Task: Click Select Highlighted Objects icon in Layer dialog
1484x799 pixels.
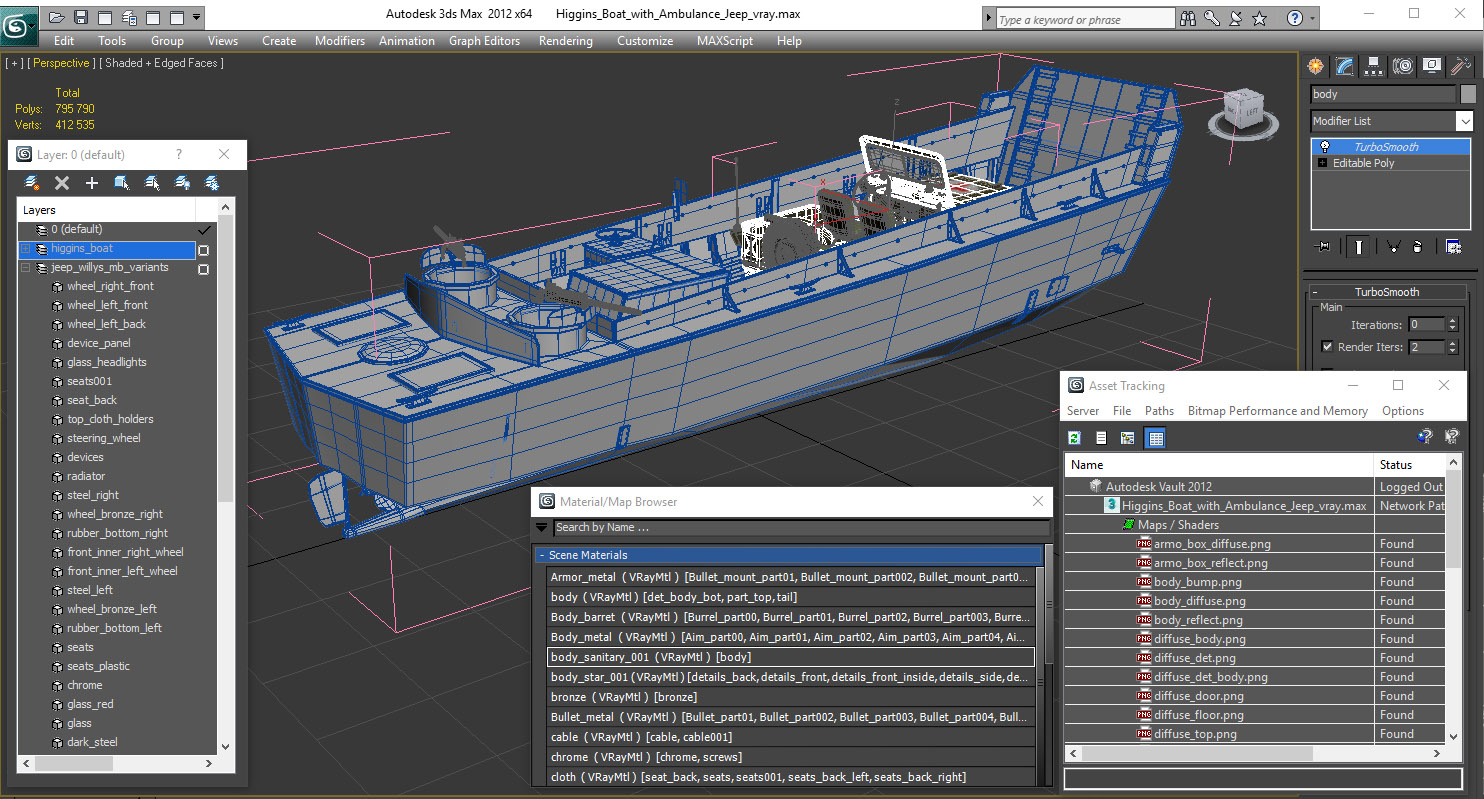Action: [x=122, y=183]
